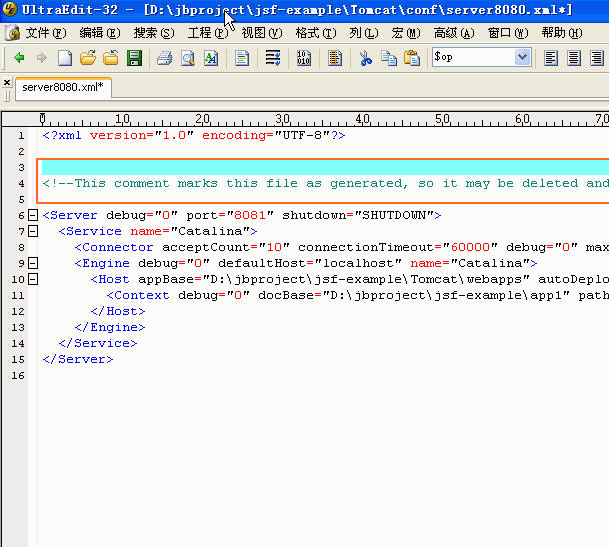Place cursor on the highlighted line 3

(x=325, y=167)
